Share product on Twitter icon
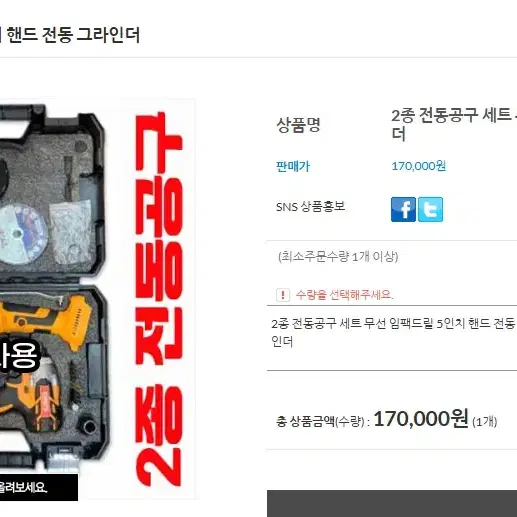 430,209
